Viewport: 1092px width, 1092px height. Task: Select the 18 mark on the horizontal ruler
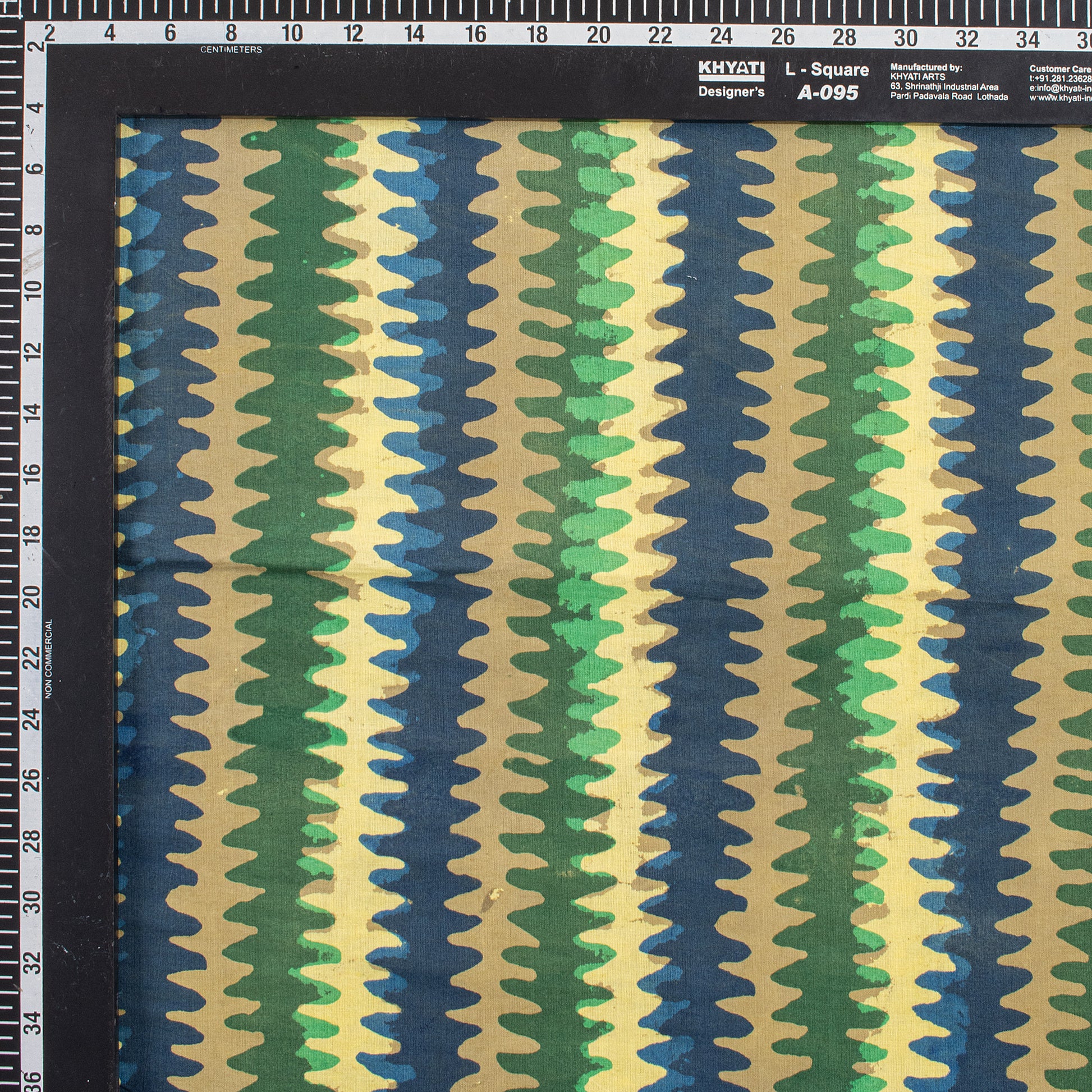(536, 35)
